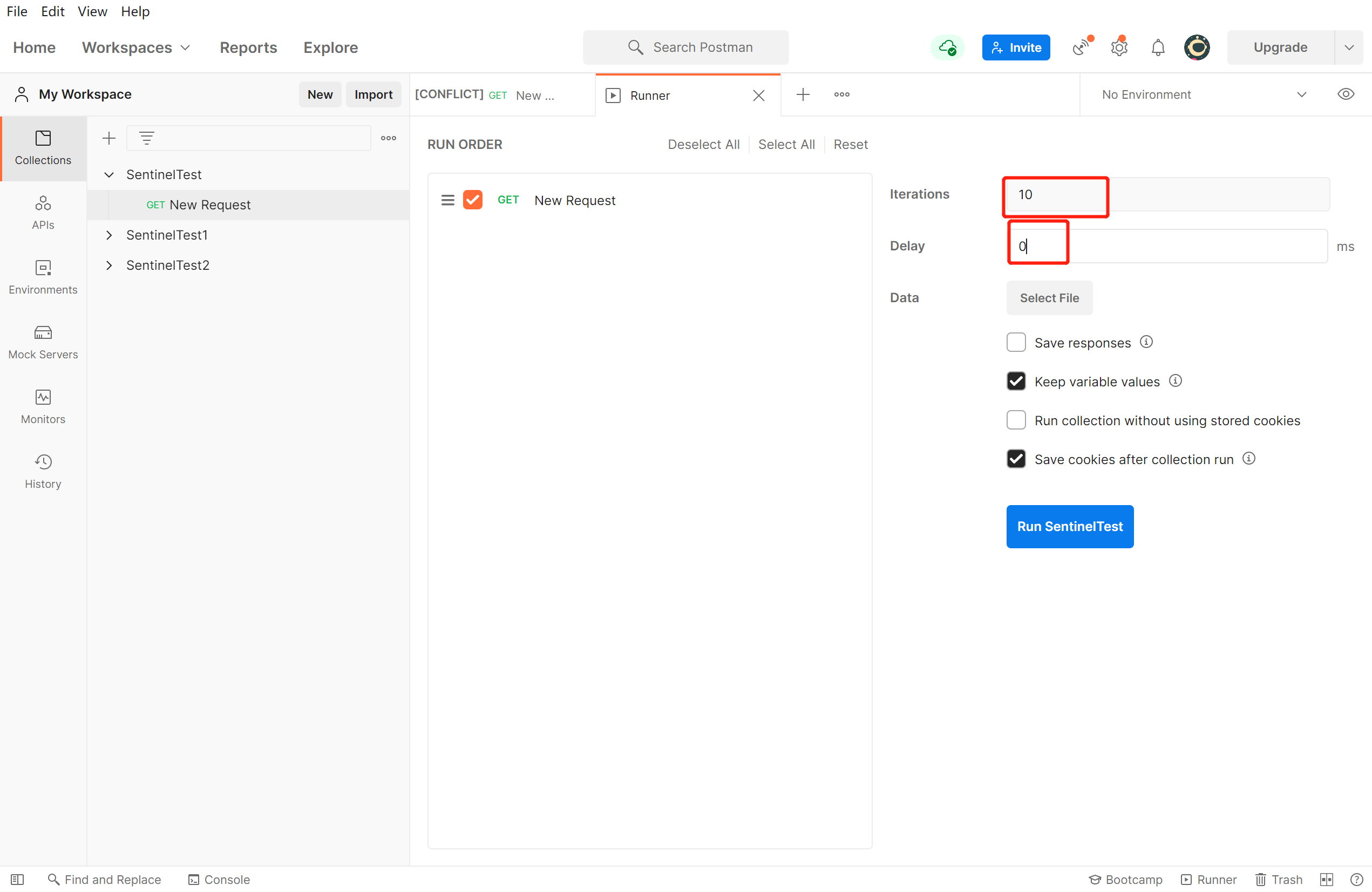This screenshot has height=892, width=1372.
Task: Enable Run collection without stored cookies
Action: click(x=1017, y=420)
